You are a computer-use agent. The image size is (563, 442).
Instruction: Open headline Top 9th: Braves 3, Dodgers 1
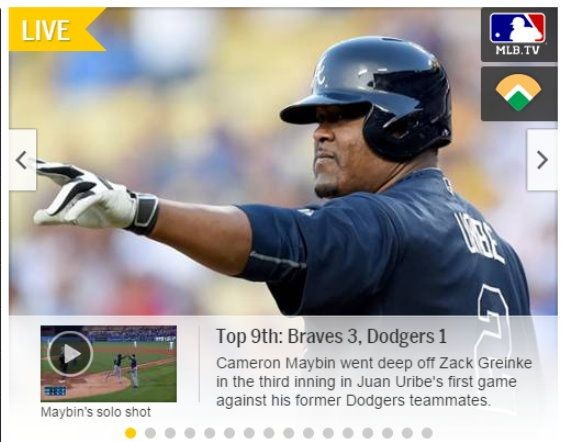[x=331, y=336]
